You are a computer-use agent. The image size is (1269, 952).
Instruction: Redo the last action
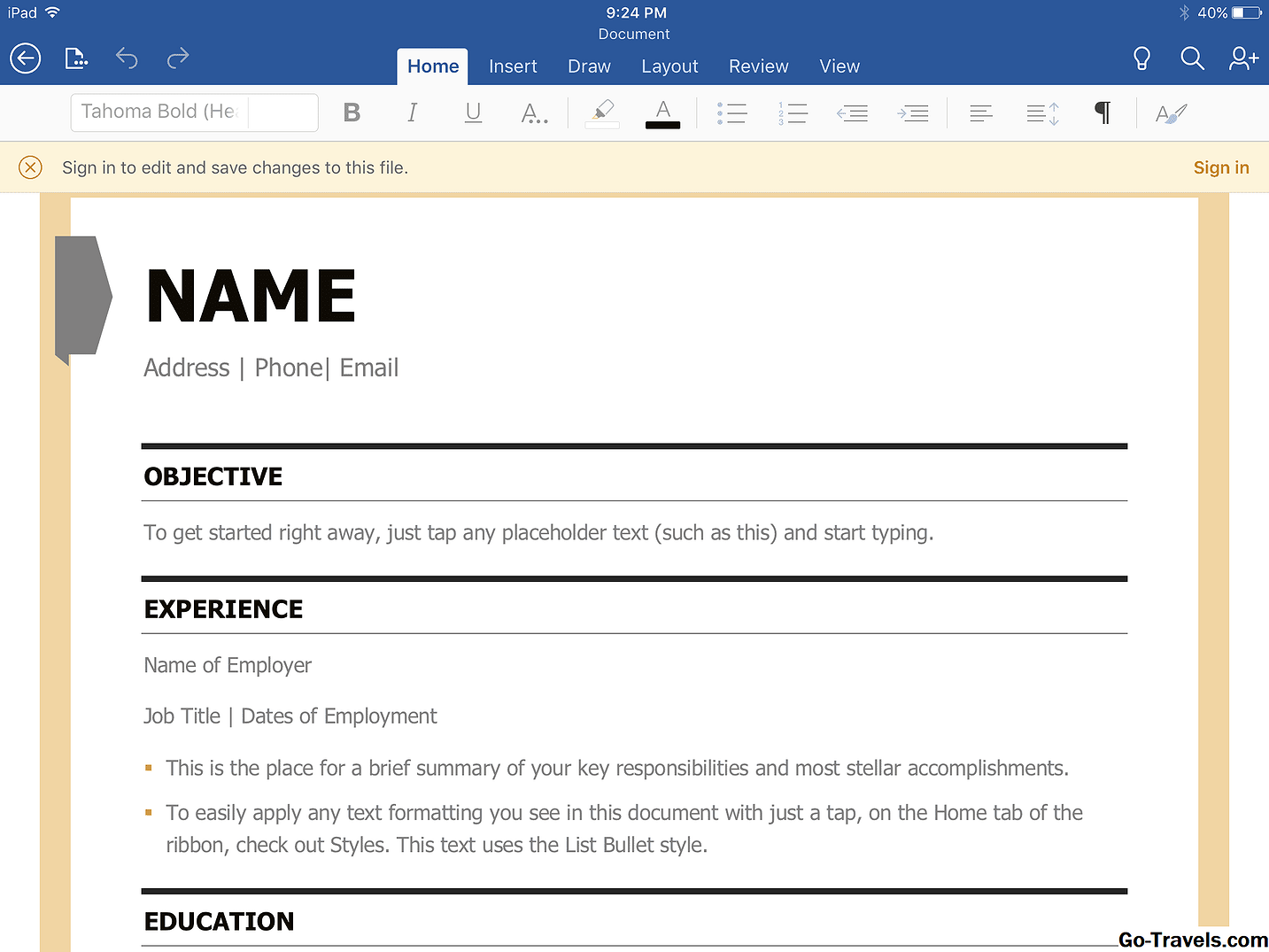(178, 58)
